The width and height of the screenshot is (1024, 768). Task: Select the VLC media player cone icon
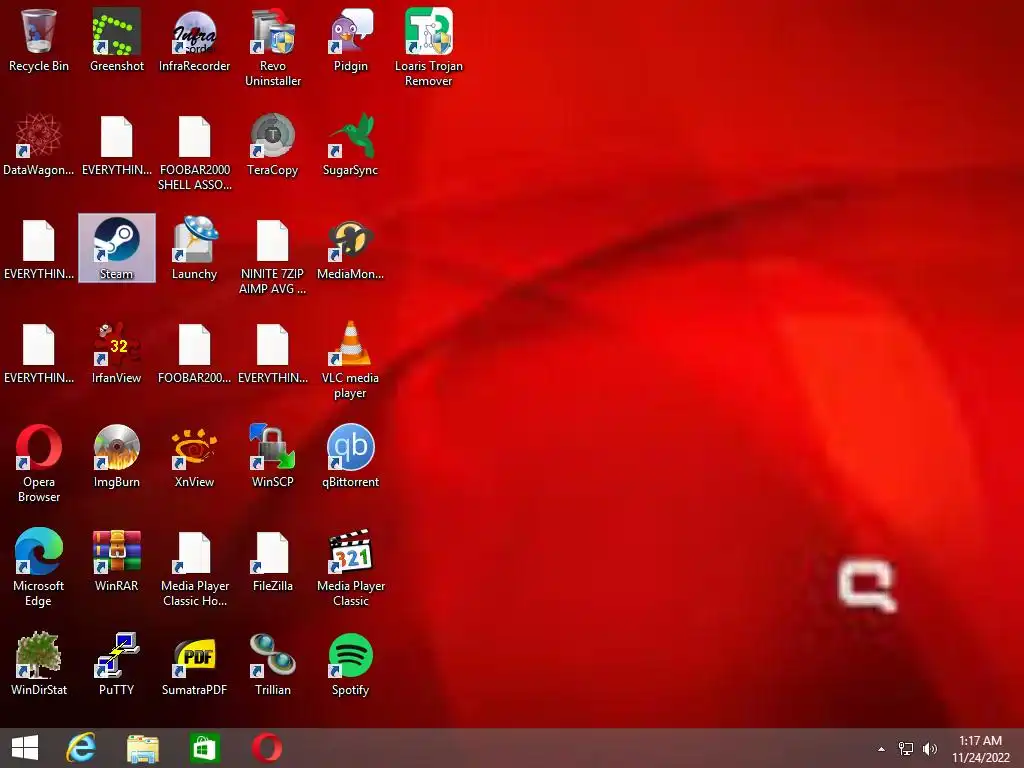350,359
